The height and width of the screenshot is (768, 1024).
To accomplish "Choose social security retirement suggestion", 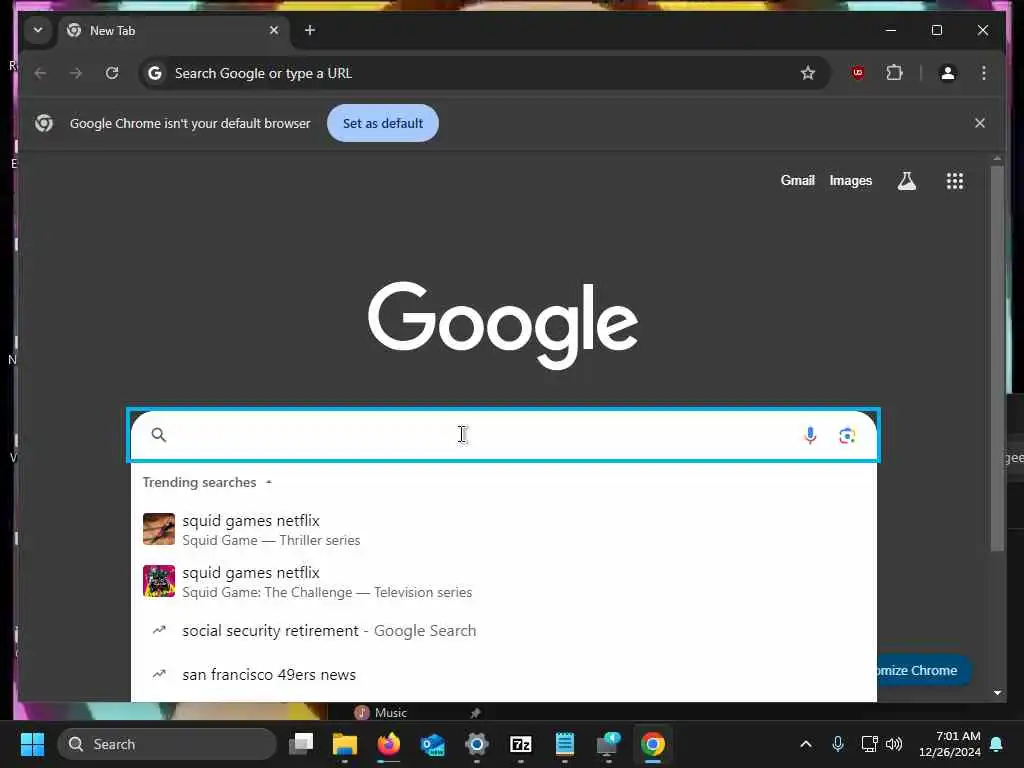I will click(504, 631).
